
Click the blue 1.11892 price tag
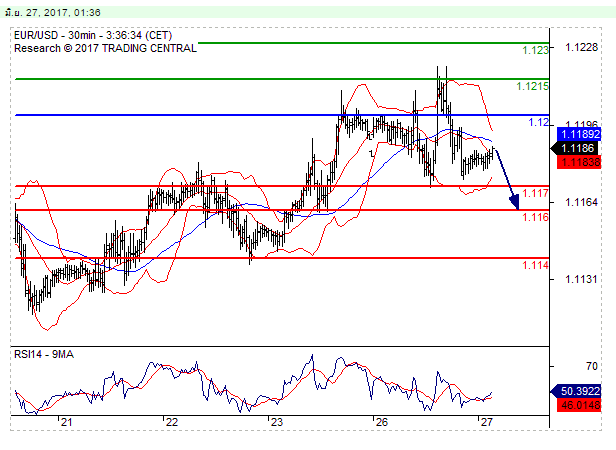(579, 134)
